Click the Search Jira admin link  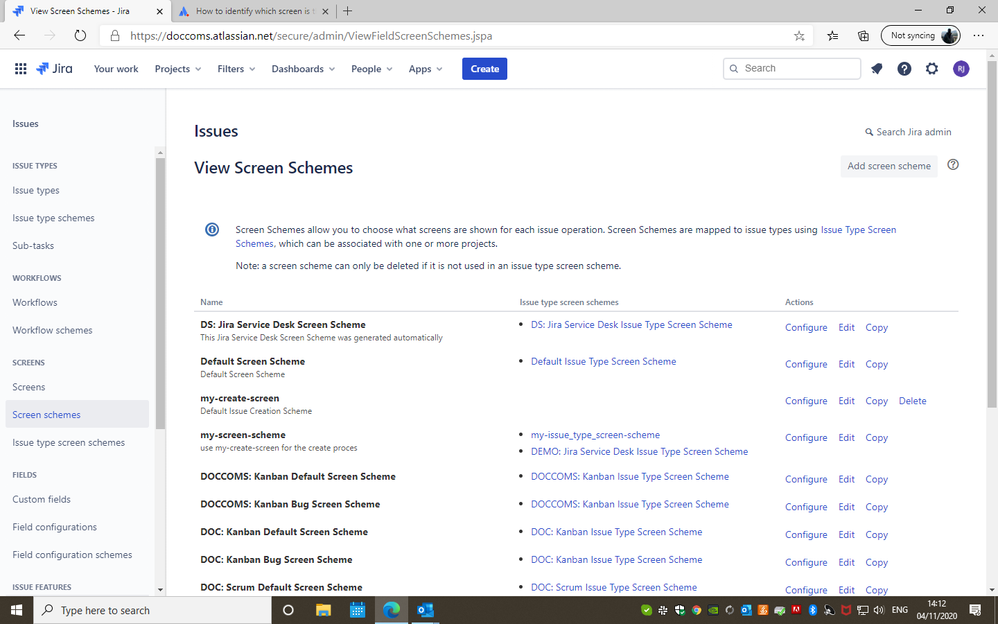pos(908,132)
